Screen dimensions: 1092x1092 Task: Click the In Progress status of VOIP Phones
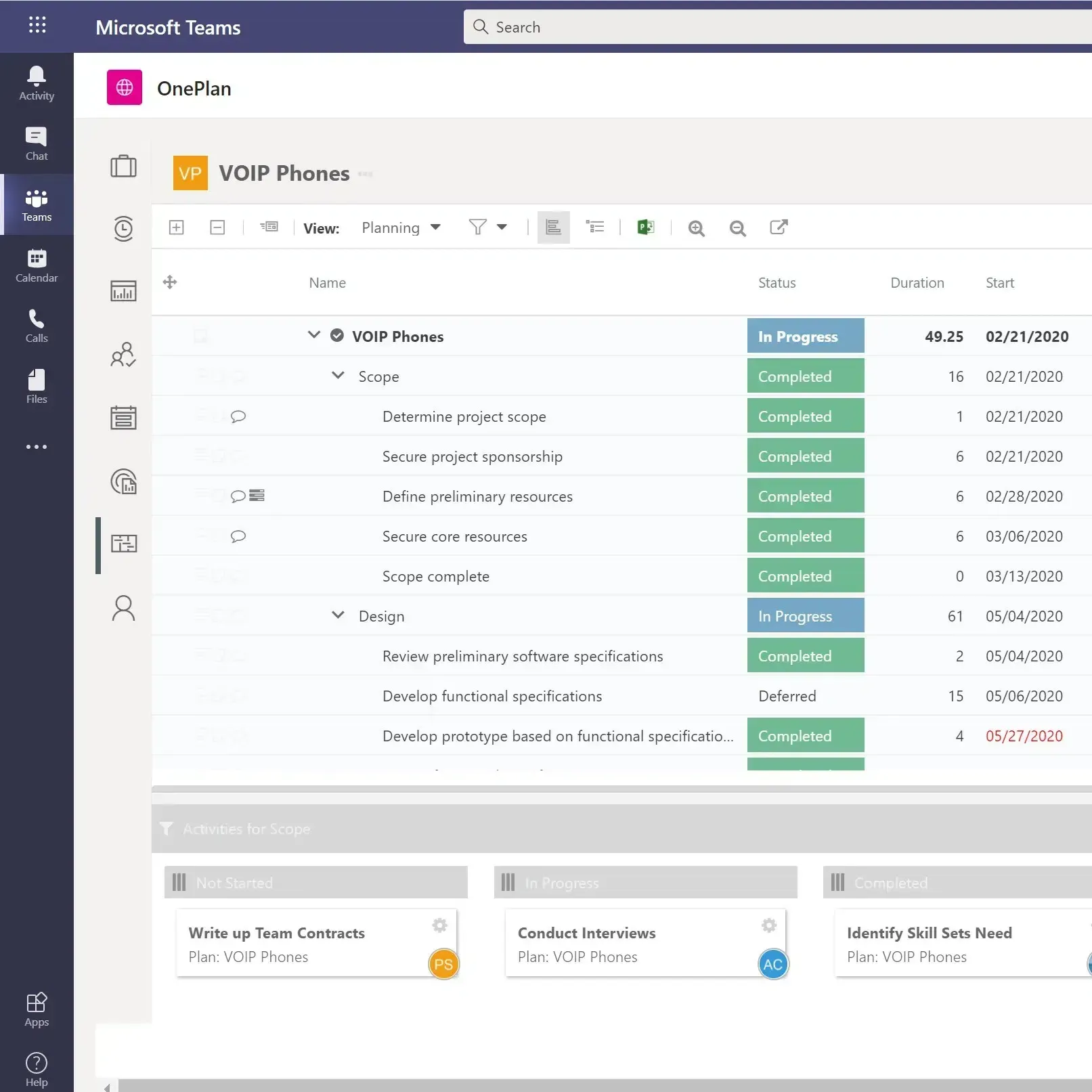tap(806, 336)
